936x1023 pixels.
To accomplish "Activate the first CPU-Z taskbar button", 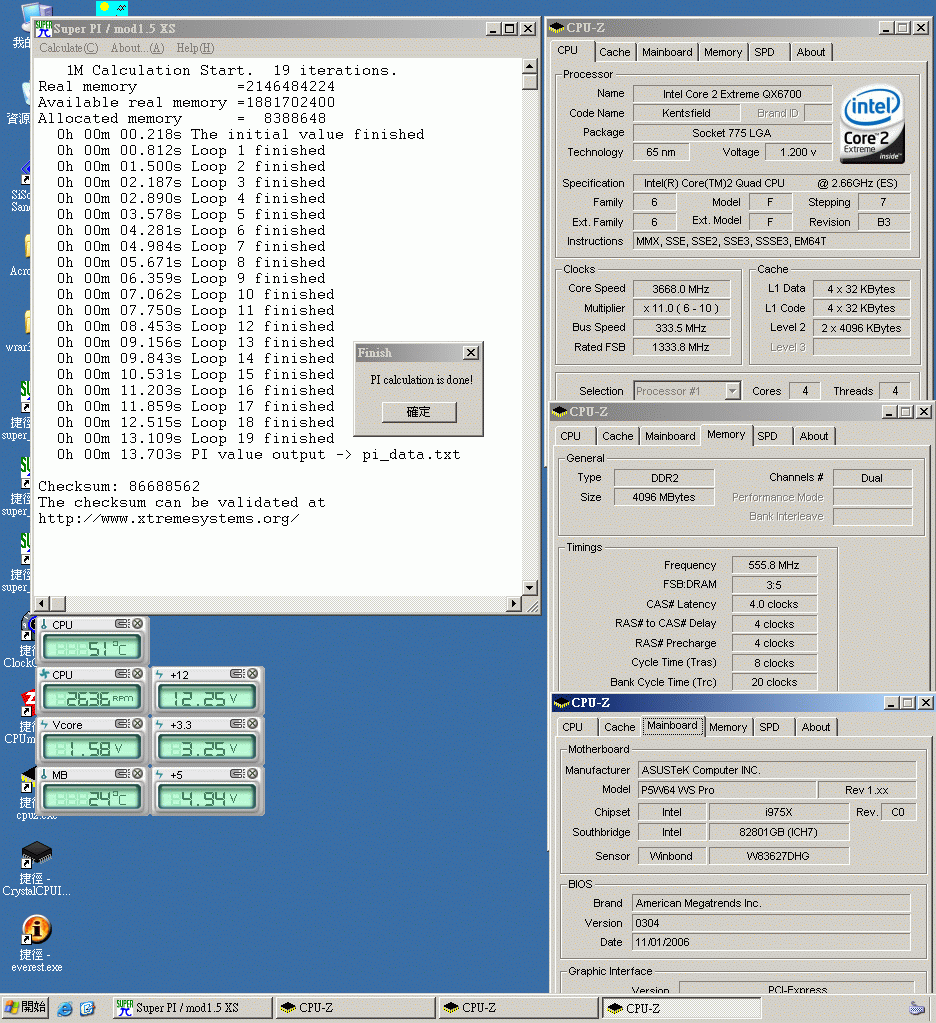I will click(354, 1008).
